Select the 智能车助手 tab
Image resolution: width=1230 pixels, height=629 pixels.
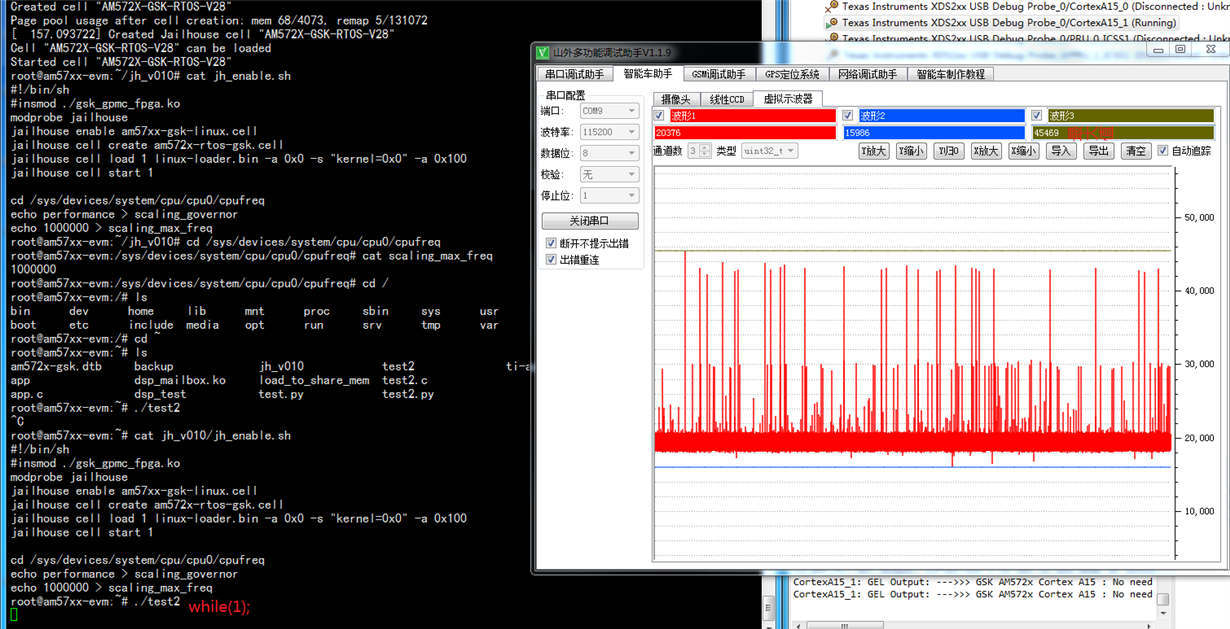[648, 73]
